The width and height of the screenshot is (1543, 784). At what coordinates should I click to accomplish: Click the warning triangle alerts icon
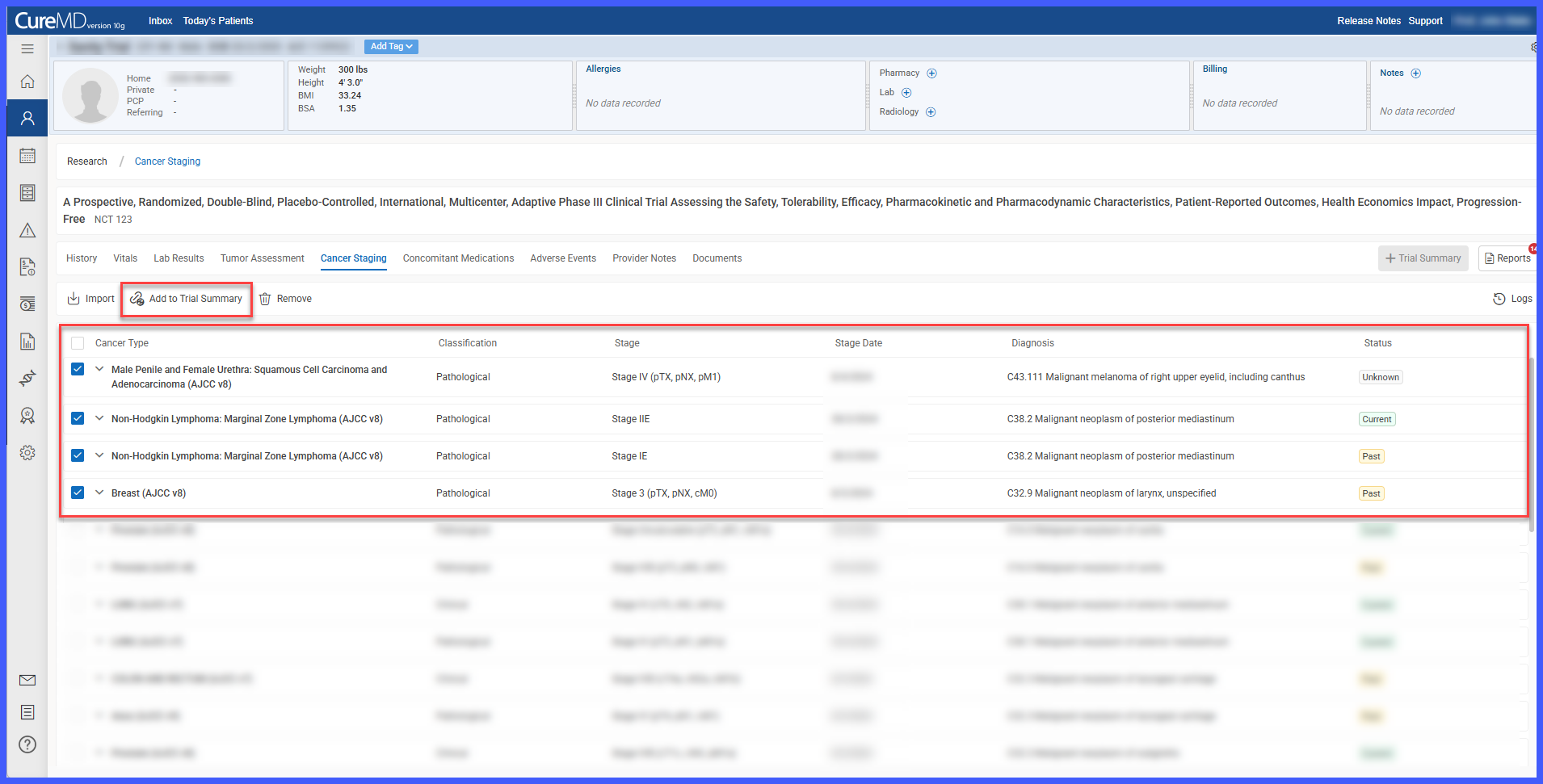tap(27, 230)
